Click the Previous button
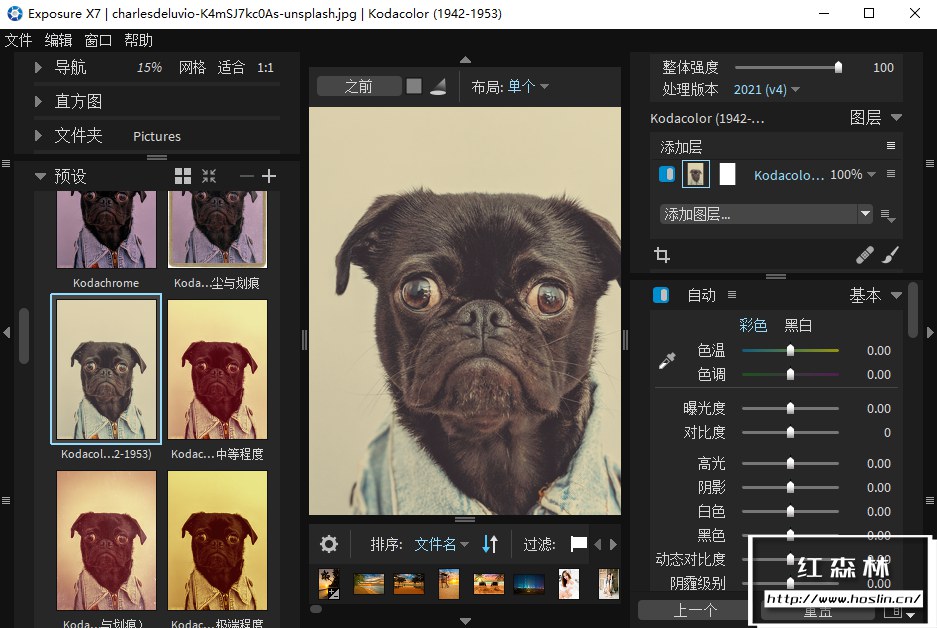This screenshot has width=937, height=628. (x=696, y=610)
